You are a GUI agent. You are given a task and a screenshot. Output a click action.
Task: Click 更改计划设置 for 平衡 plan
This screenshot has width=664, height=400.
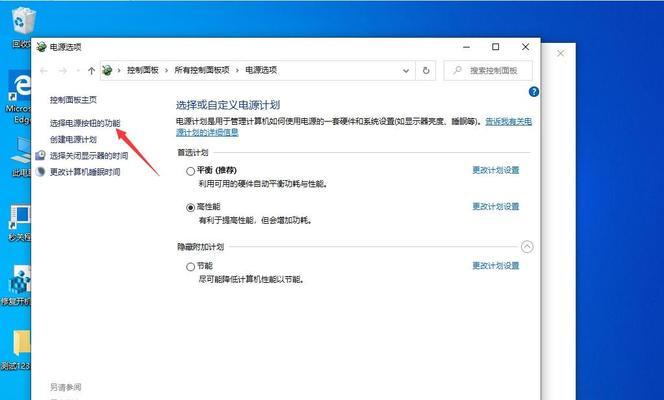point(495,170)
